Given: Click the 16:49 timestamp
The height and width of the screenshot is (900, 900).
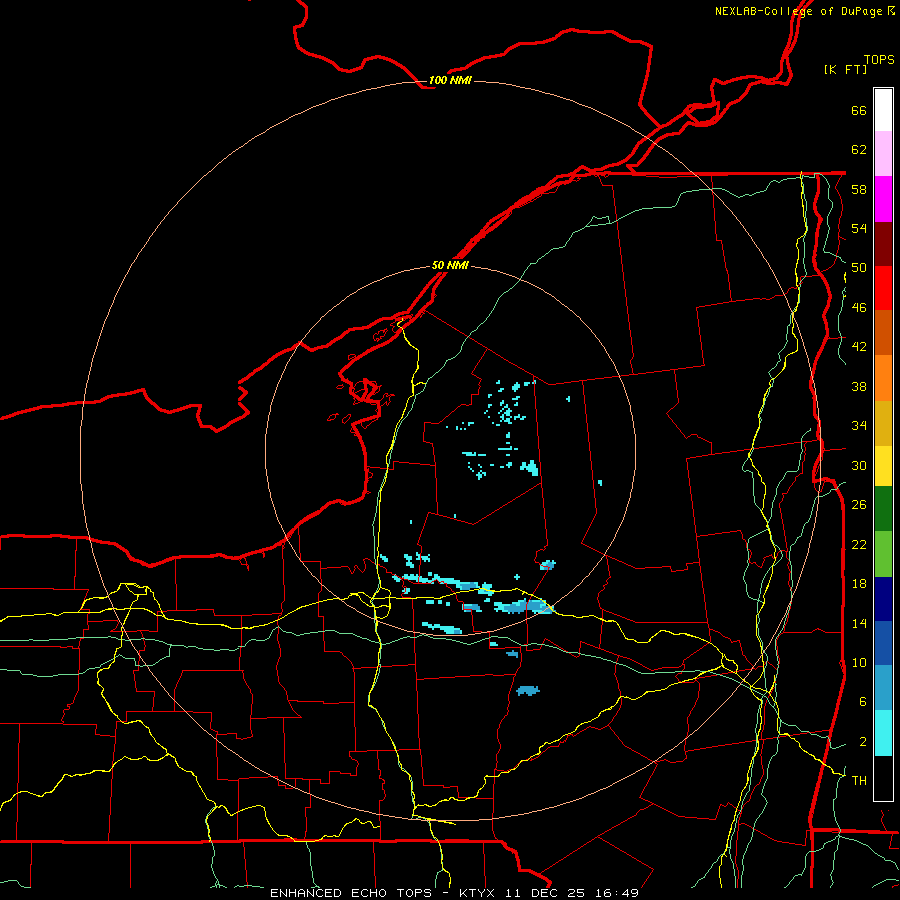Looking at the screenshot, I should 617,893.
